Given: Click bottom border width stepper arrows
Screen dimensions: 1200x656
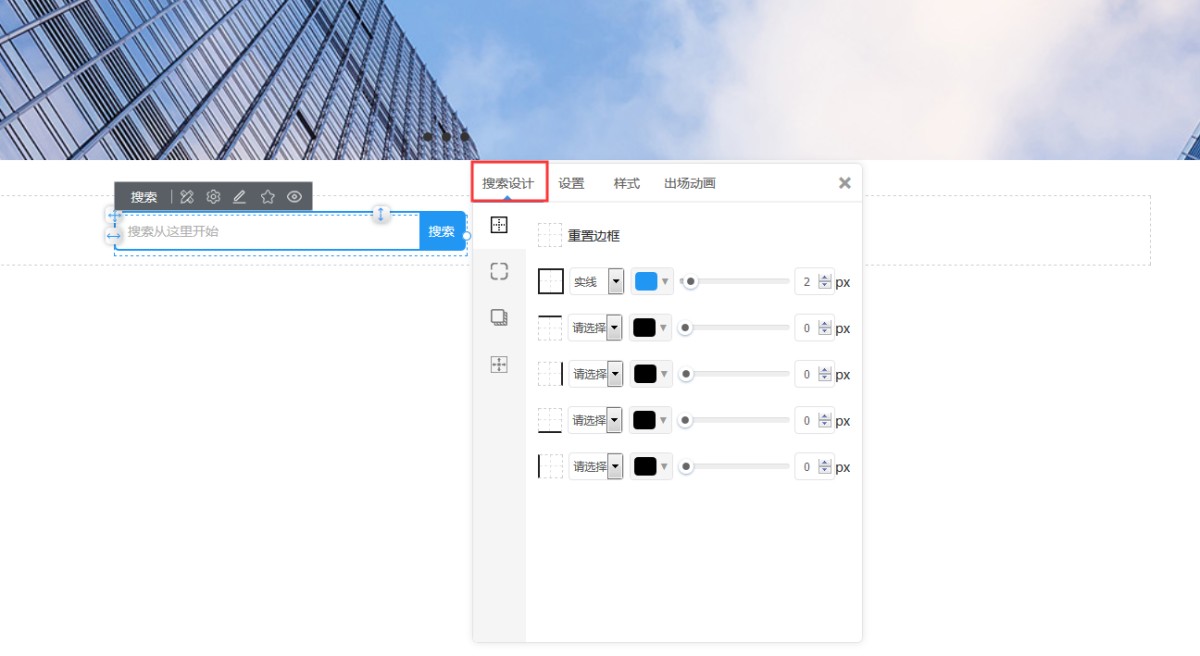Looking at the screenshot, I should pyautogui.click(x=825, y=420).
